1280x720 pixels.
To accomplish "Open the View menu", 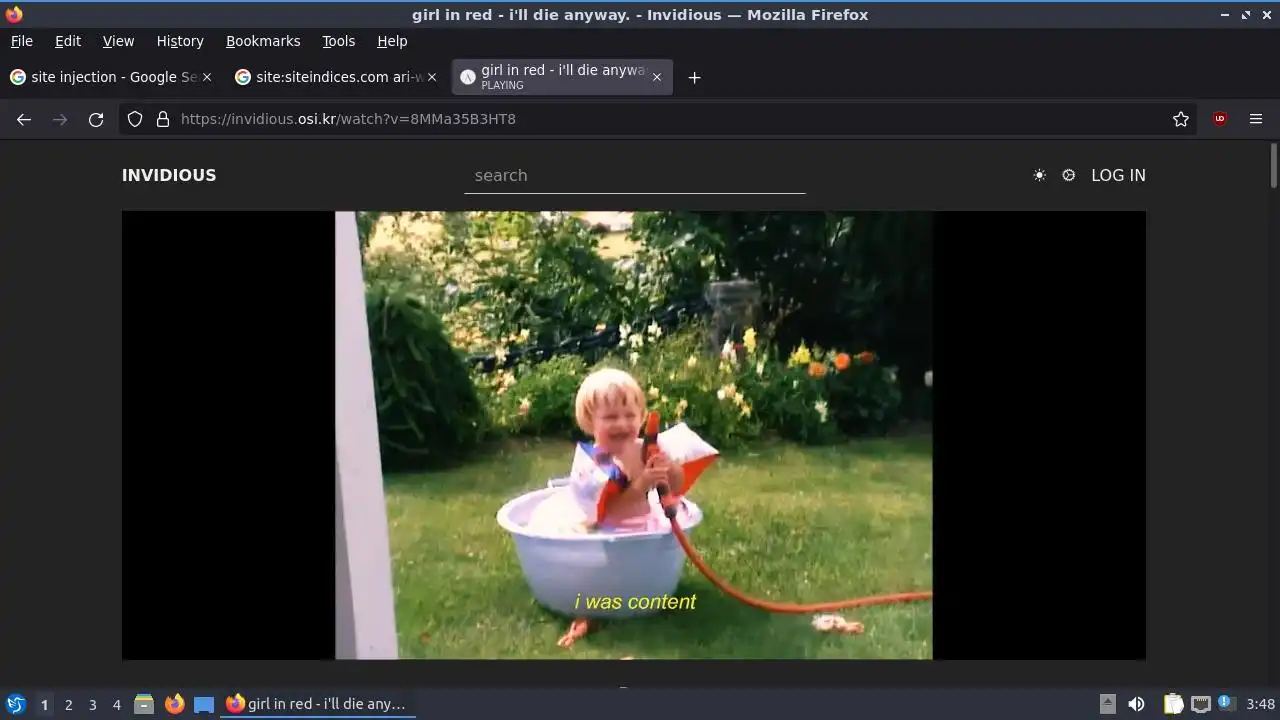I will (x=118, y=41).
